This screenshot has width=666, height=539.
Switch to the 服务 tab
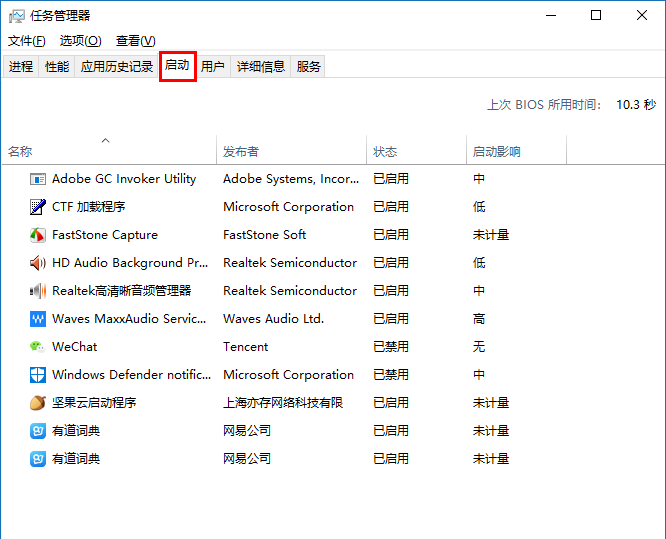point(308,67)
